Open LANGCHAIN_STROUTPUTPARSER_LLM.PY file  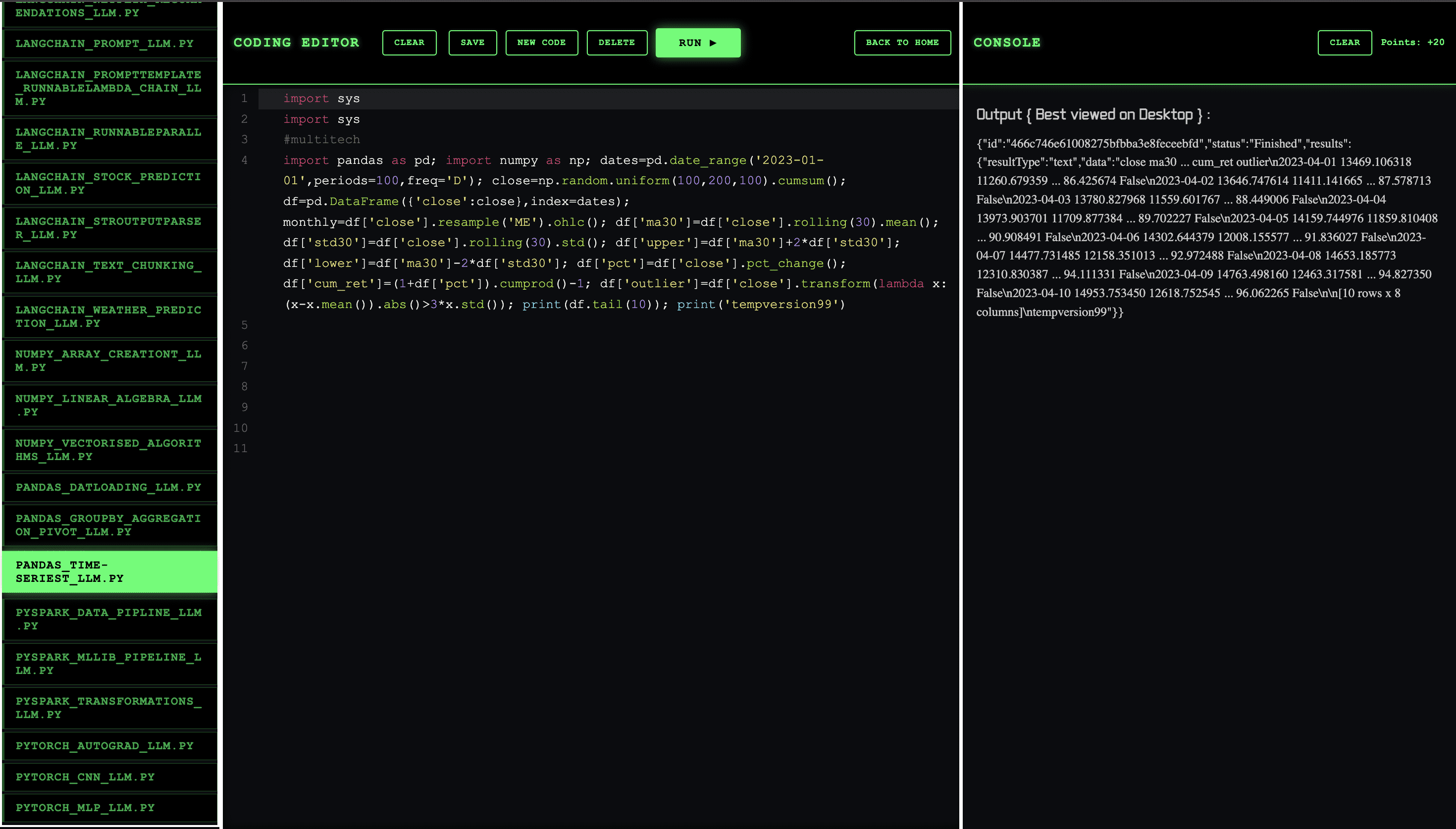(110, 228)
